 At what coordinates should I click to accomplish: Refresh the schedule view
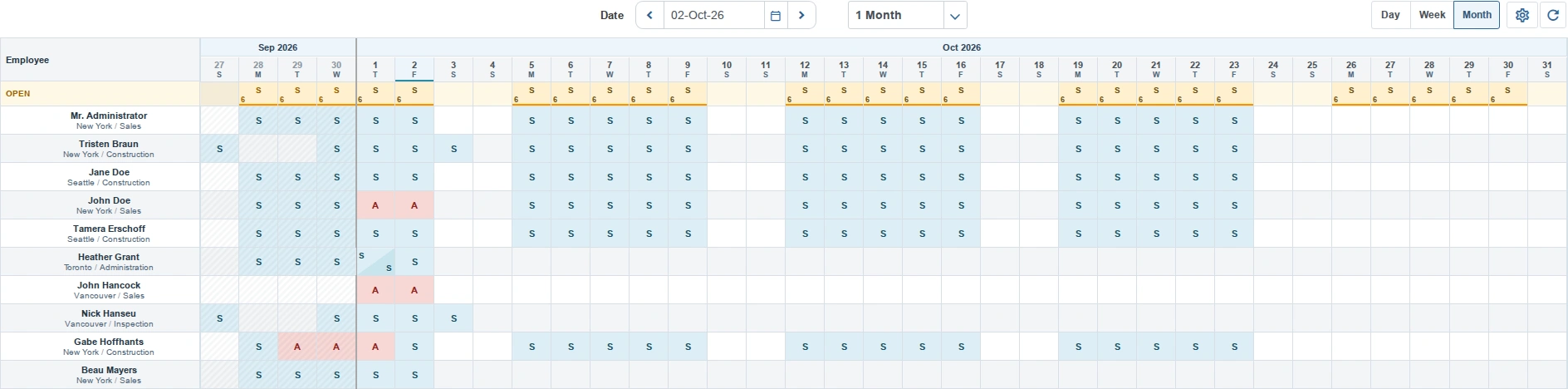point(1553,15)
